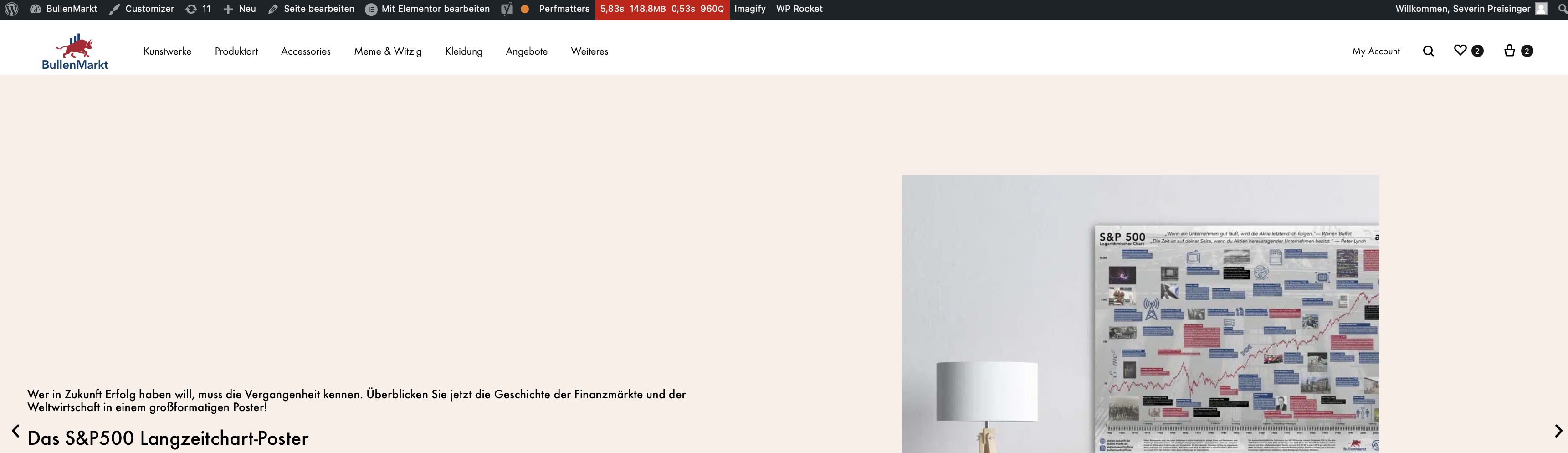Click the Yoast SEO icon in admin bar
Viewport: 1568px width, 453px height.
coord(507,9)
